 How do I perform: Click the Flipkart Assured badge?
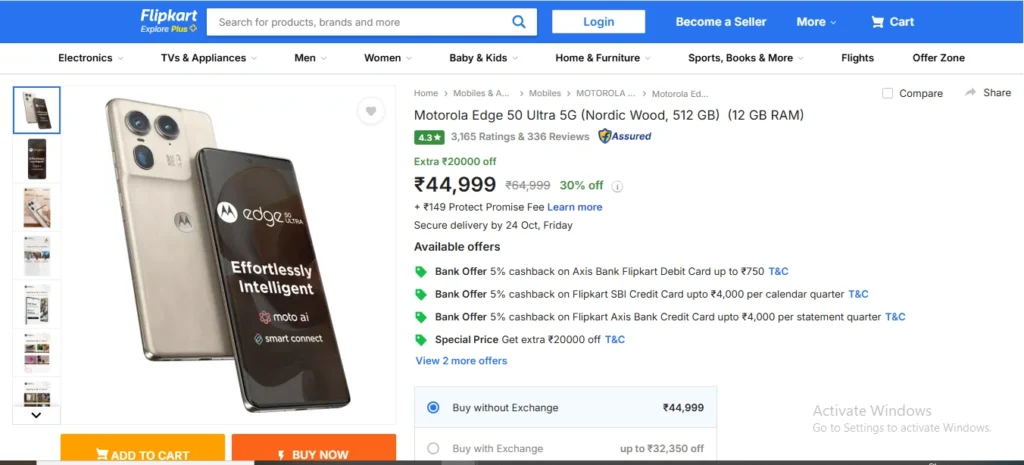[625, 136]
